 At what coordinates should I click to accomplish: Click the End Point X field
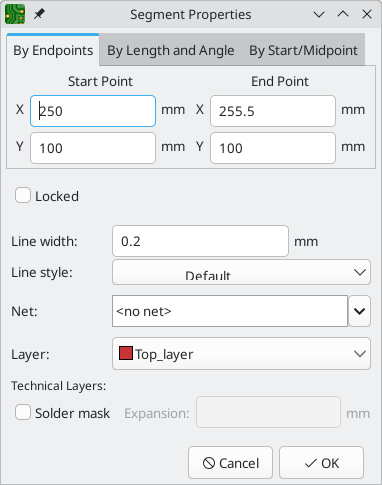[x=273, y=111]
